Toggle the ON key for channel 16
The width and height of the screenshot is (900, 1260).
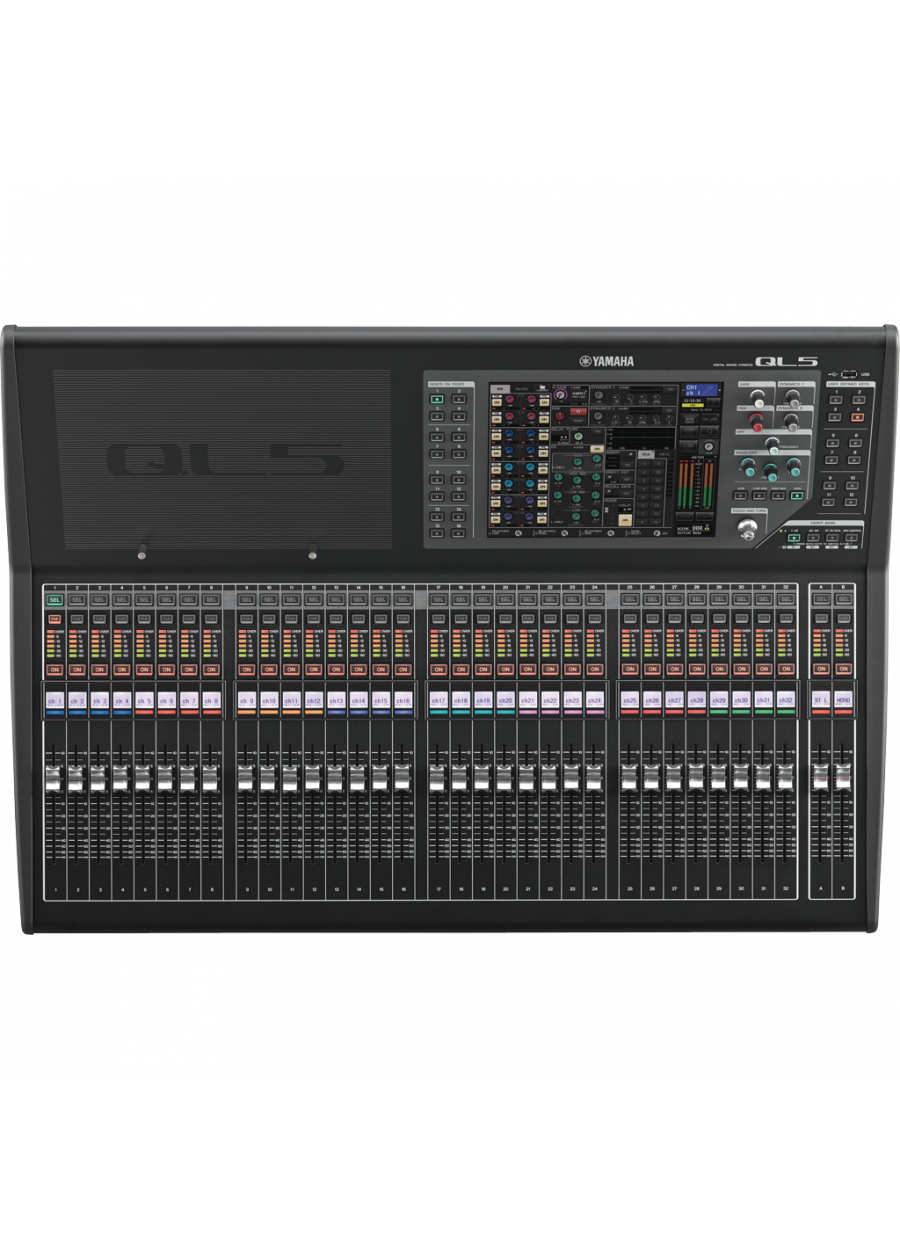(403, 668)
